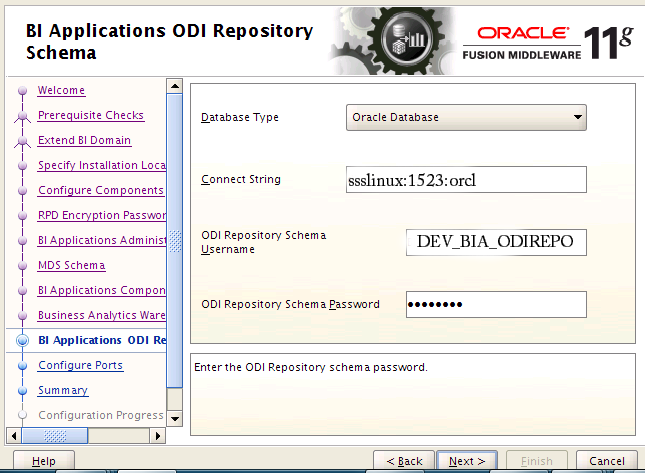645x473 pixels.
Task: Click the scroll left arrow under navigation pane
Action: click(14, 436)
